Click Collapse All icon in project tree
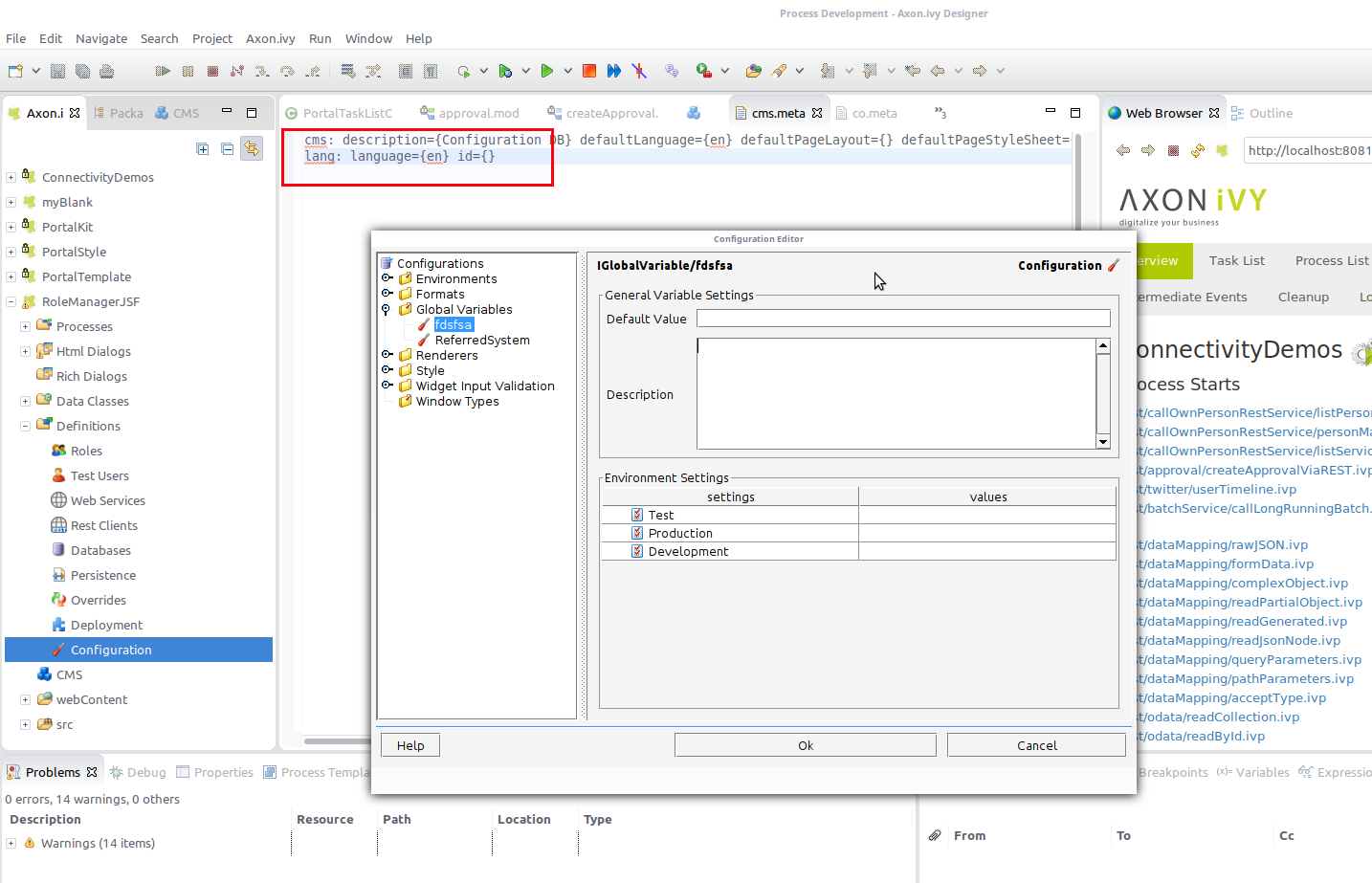This screenshot has height=883, width=1372. point(227,148)
